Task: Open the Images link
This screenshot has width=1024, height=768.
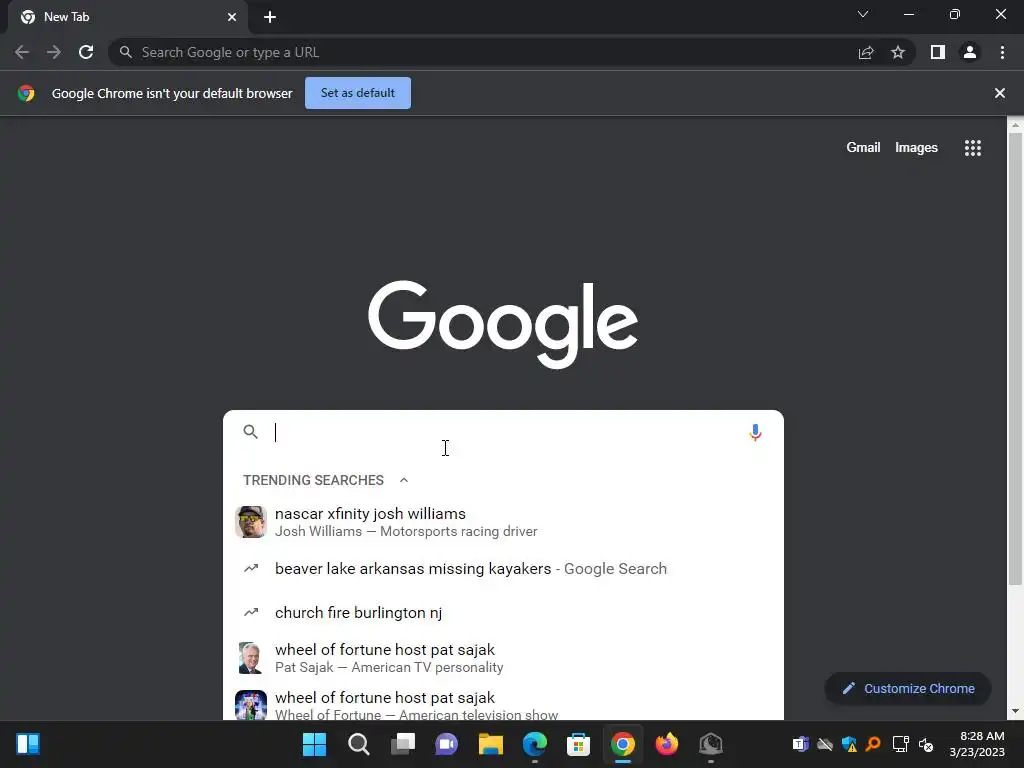Action: click(916, 148)
